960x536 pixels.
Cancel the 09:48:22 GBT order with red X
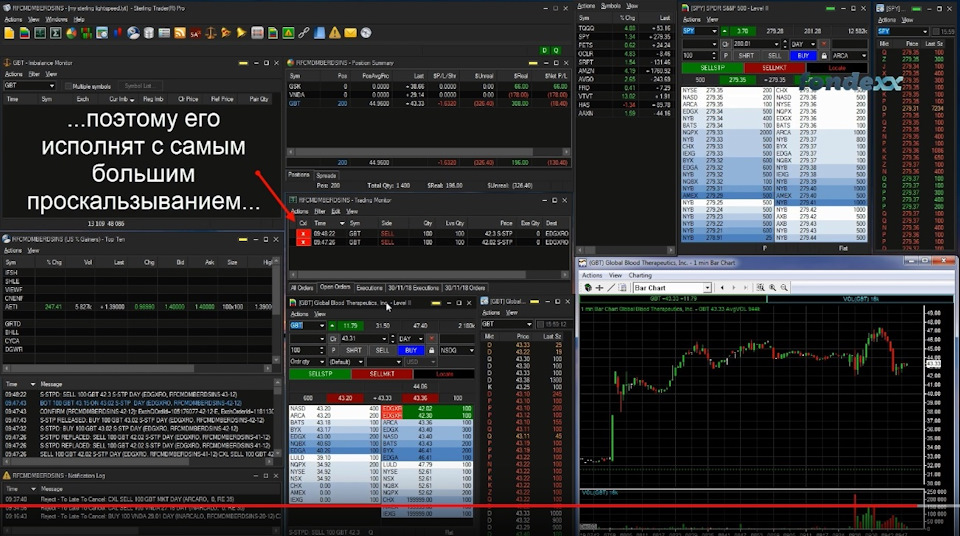point(303,233)
